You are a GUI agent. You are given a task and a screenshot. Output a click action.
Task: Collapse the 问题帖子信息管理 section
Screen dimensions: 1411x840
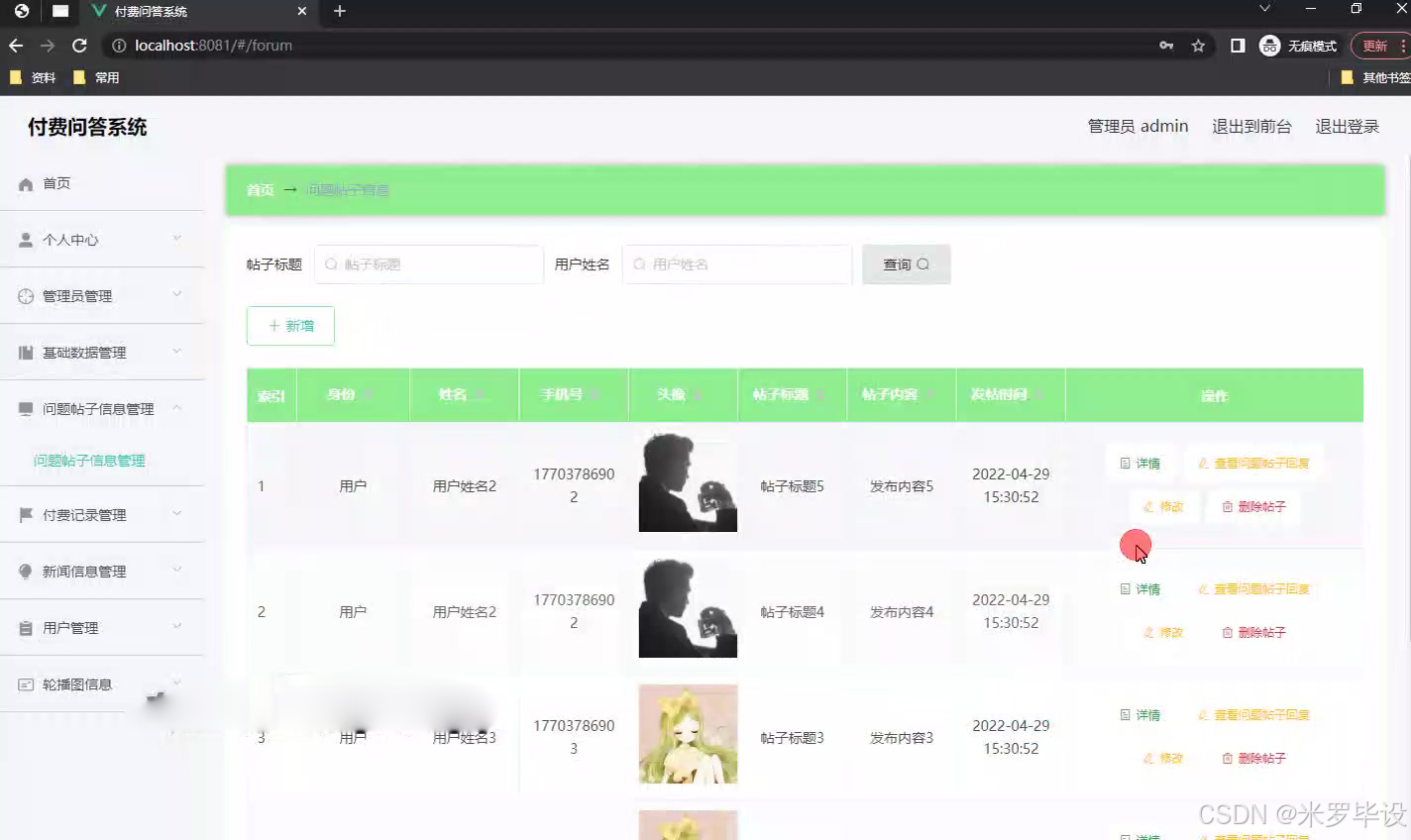(177, 407)
